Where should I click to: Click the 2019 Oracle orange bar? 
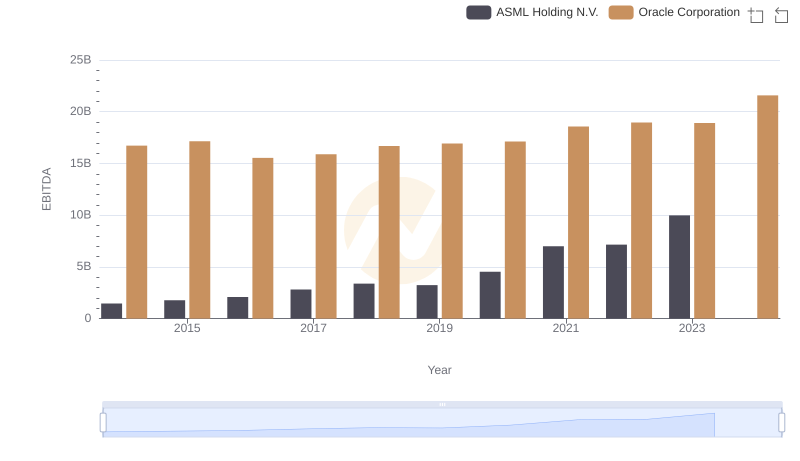click(x=452, y=231)
